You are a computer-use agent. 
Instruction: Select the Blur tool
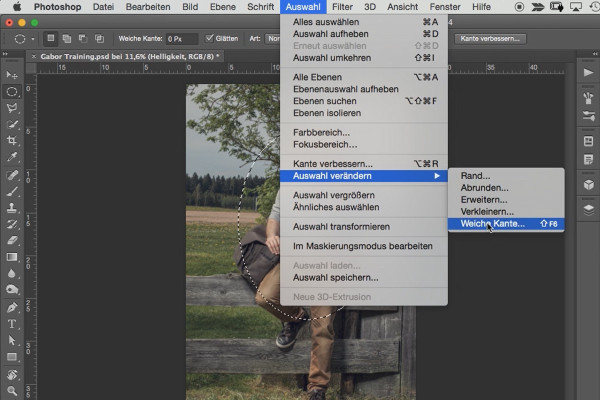(x=12, y=273)
